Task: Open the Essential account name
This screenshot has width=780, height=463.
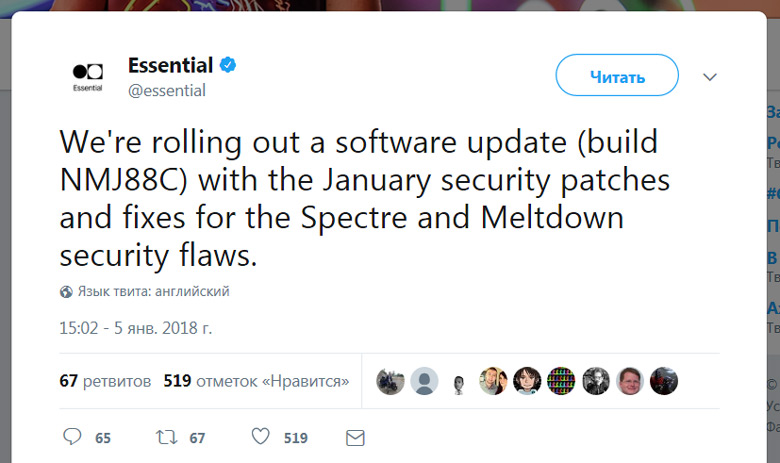Action: [x=170, y=66]
